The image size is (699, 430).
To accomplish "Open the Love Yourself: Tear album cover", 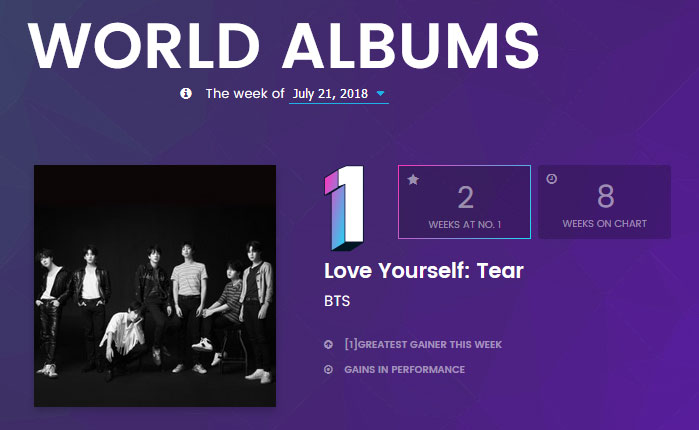I will (155, 286).
